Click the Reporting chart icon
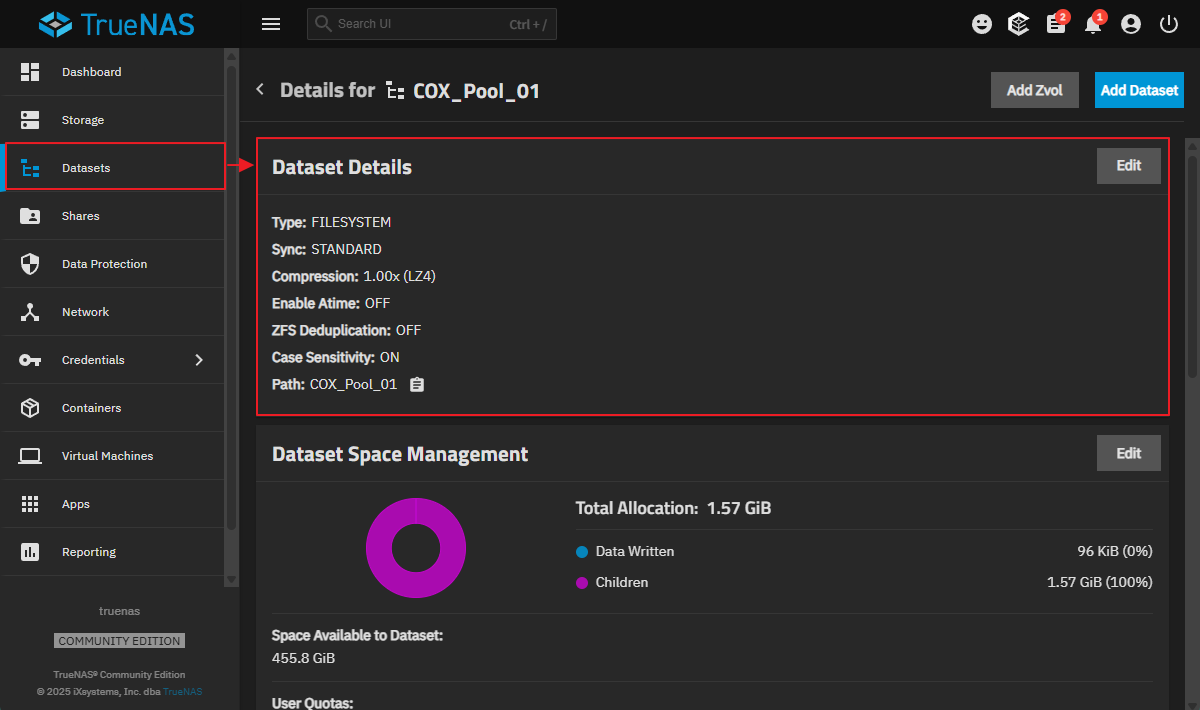 pyautogui.click(x=30, y=552)
